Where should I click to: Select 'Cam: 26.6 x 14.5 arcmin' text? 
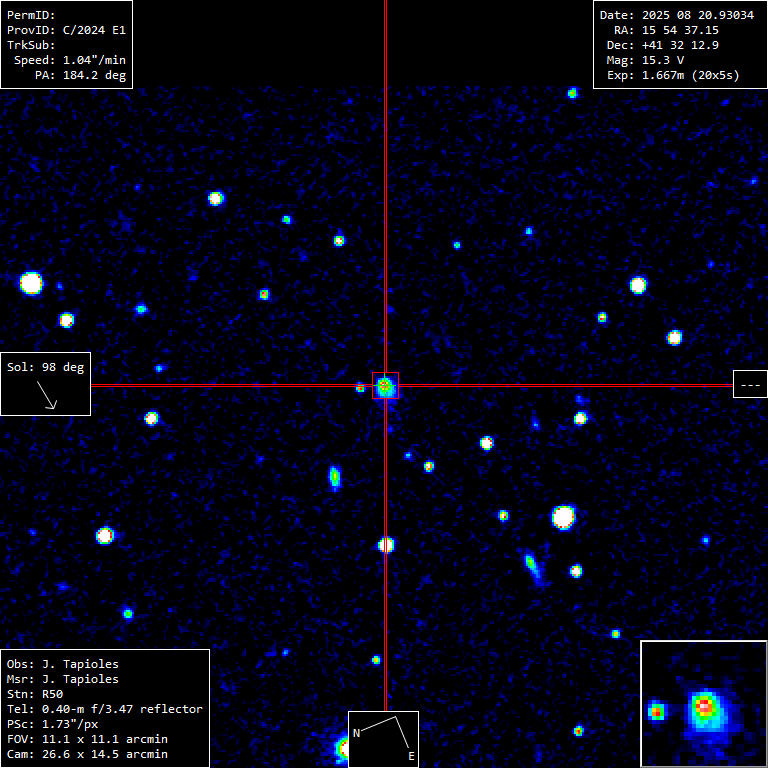point(87,754)
